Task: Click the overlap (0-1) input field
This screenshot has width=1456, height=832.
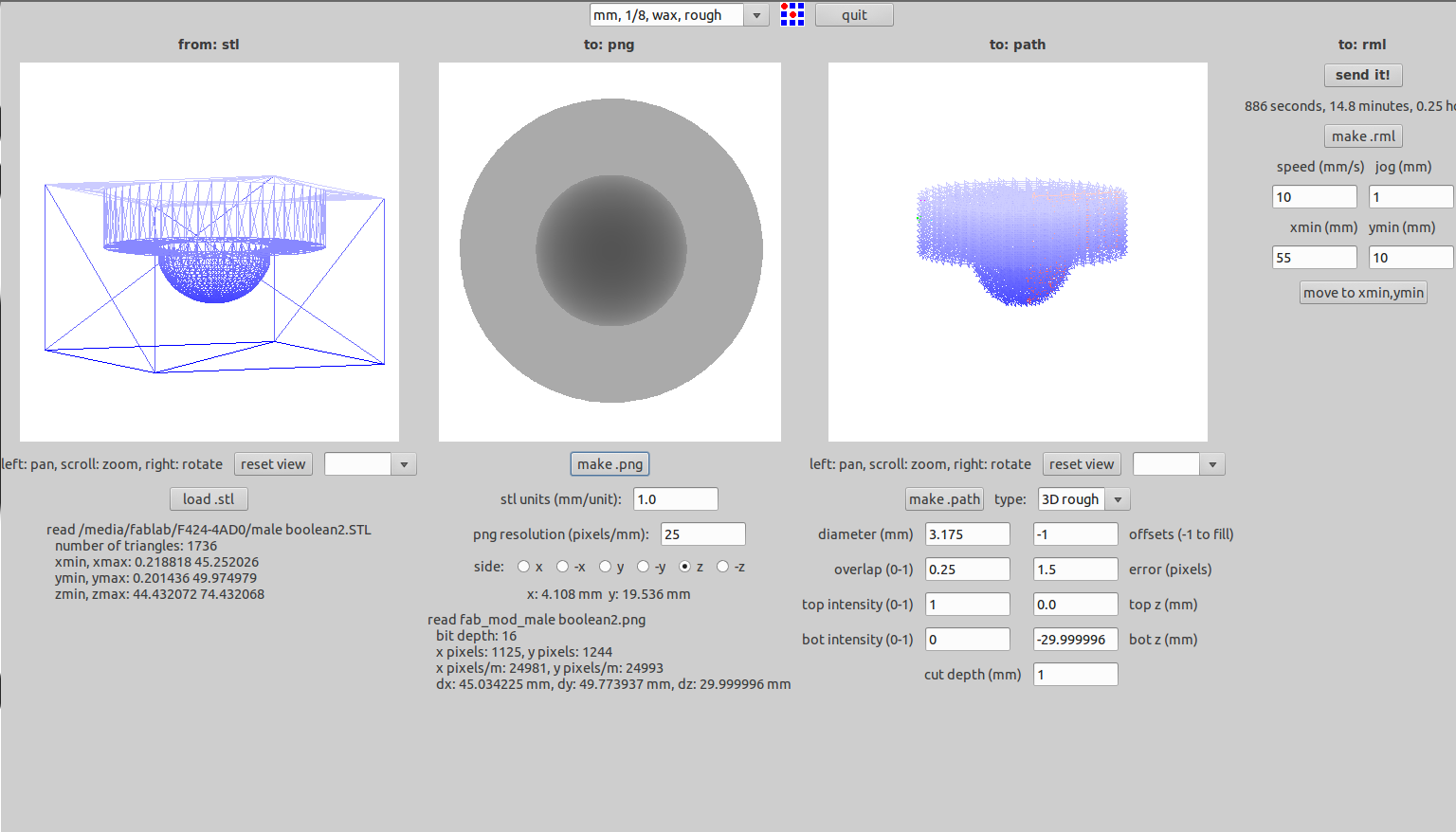Action: click(x=967, y=570)
